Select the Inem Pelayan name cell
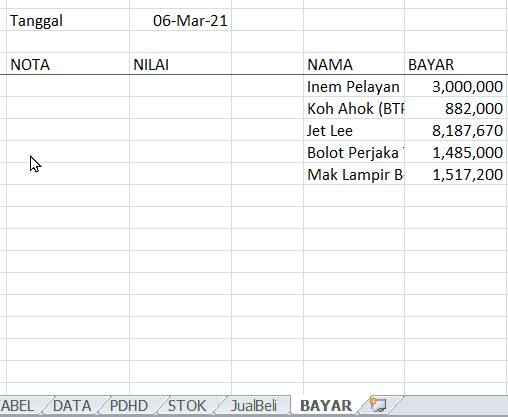Screen dimensions: 508x417 pyautogui.click(x=354, y=86)
